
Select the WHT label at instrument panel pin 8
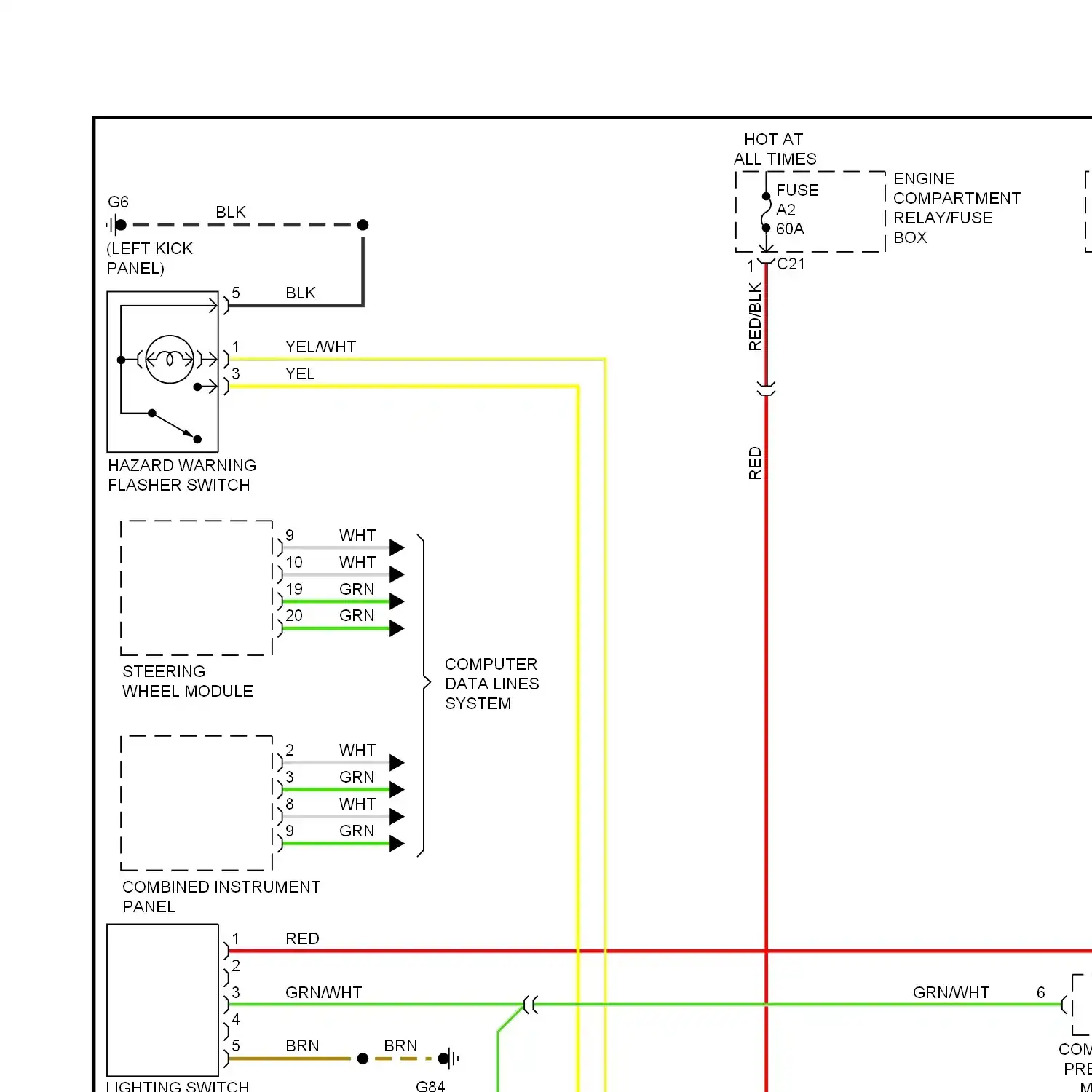tap(357, 804)
